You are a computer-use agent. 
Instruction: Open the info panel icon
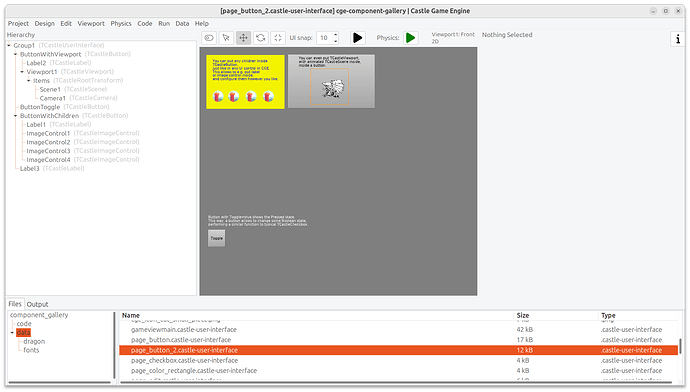tap(678, 39)
